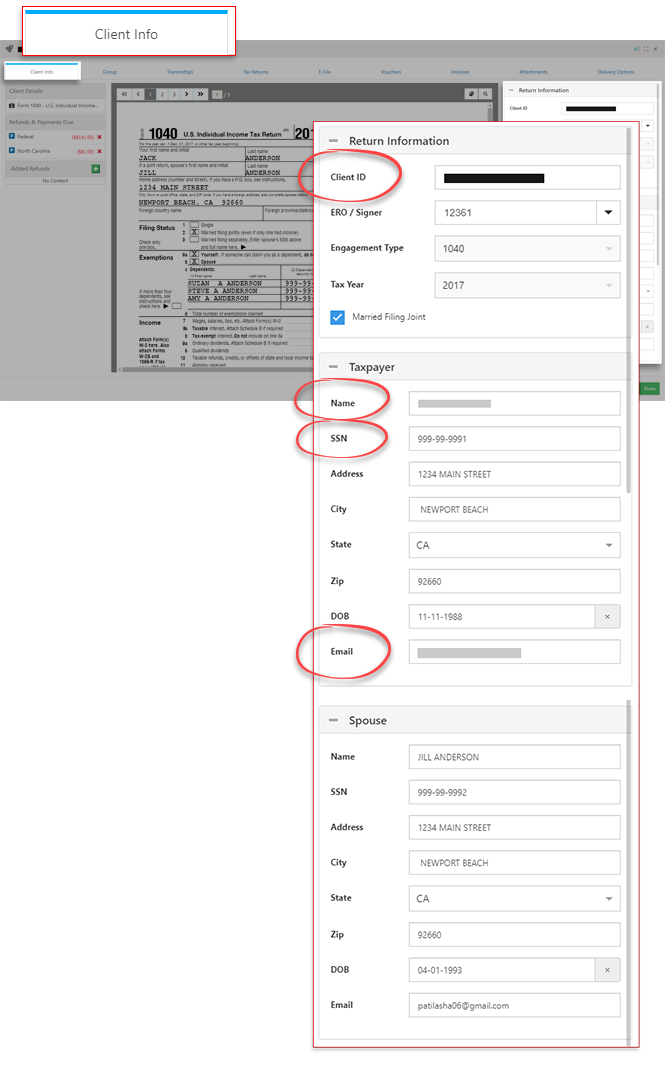Viewport: 665px width, 1068px height.
Task: Click the Taxpayer Address field
Action: point(514,474)
